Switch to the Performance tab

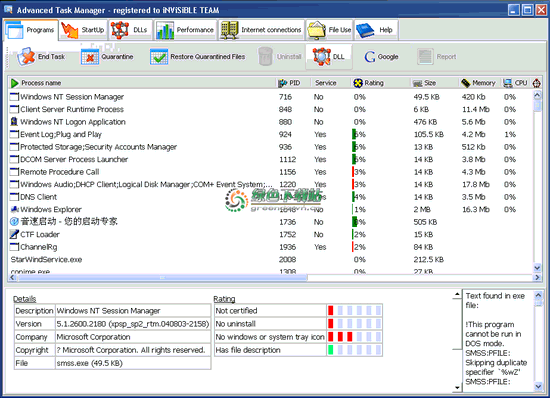tap(185, 30)
